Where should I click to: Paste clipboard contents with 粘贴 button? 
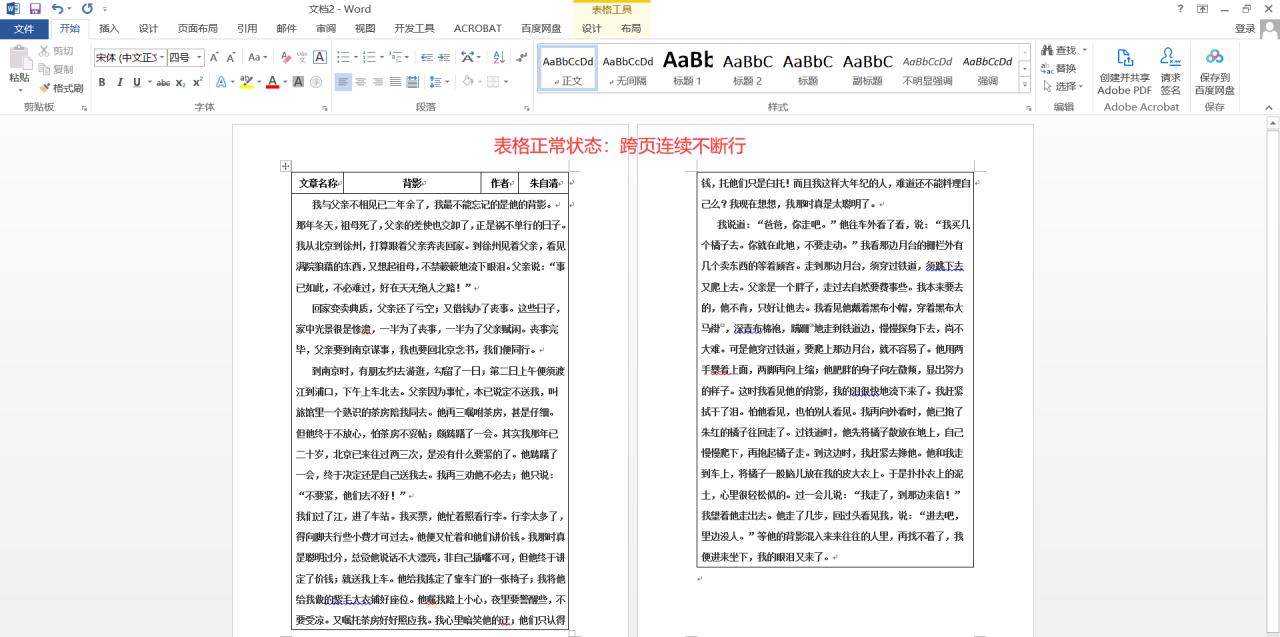19,67
